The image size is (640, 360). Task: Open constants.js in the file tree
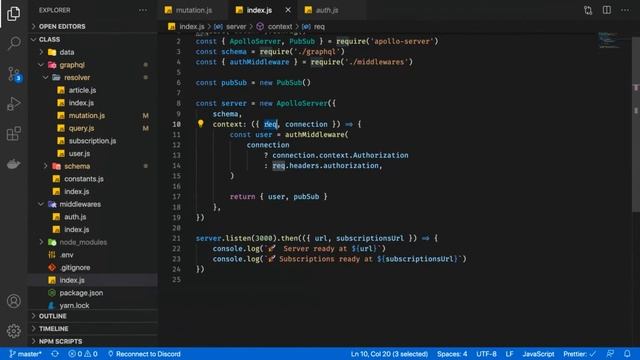point(93,179)
